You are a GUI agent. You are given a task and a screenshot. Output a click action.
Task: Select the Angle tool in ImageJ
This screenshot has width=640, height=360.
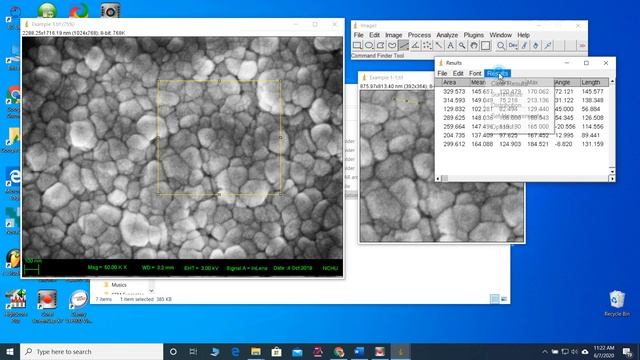415,45
